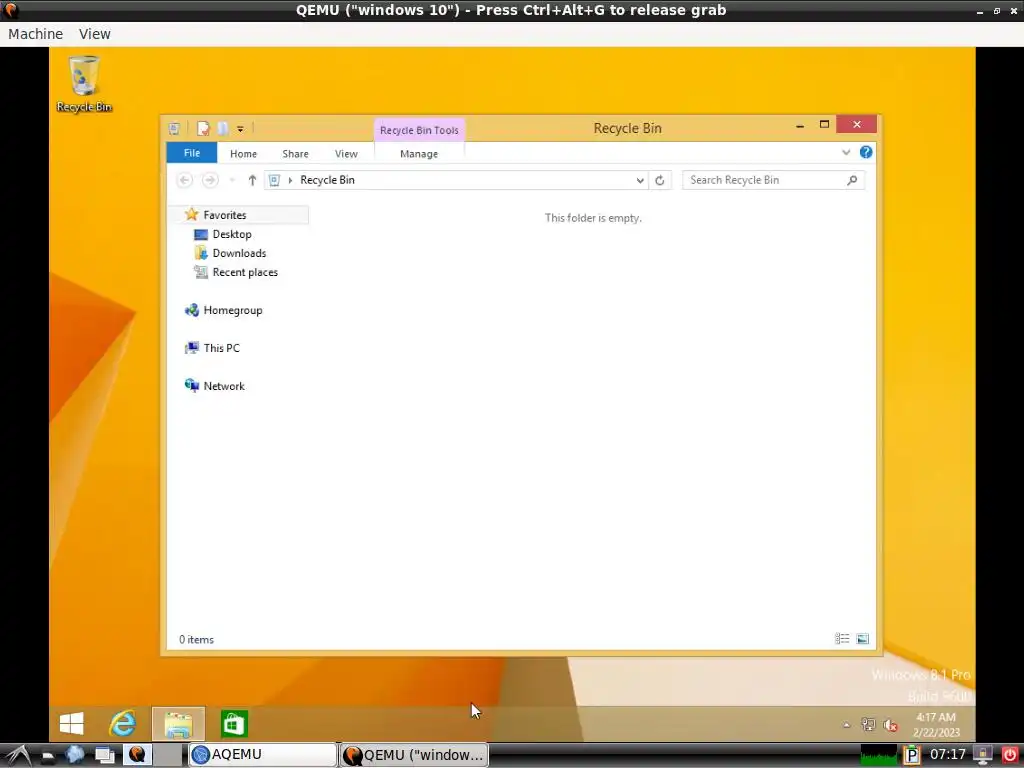The image size is (1024, 768).
Task: Open the Windows Store from the taskbar
Action: pyautogui.click(x=234, y=724)
